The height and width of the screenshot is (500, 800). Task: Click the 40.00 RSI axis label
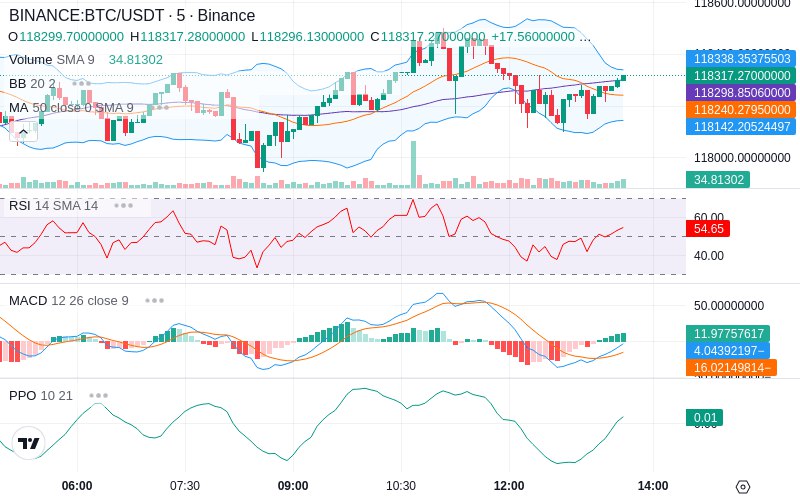pos(708,256)
